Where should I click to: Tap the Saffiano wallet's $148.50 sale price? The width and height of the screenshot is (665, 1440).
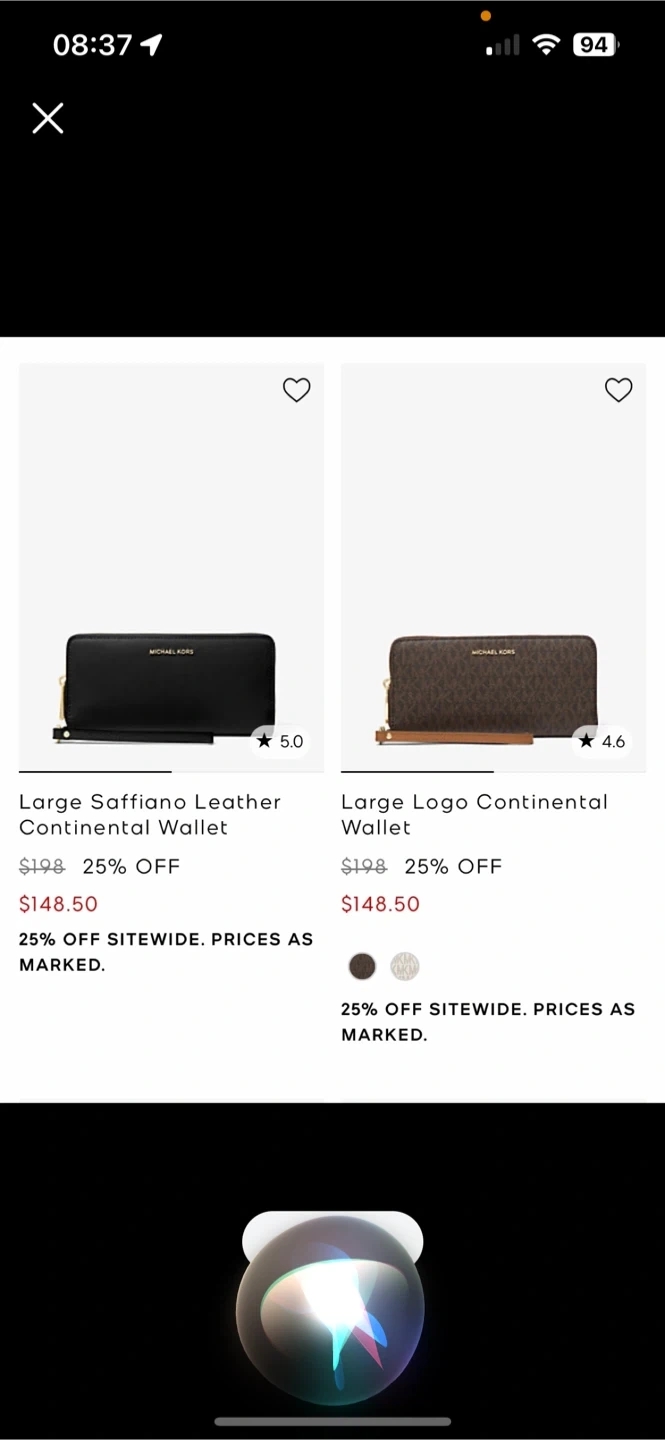(x=58, y=904)
